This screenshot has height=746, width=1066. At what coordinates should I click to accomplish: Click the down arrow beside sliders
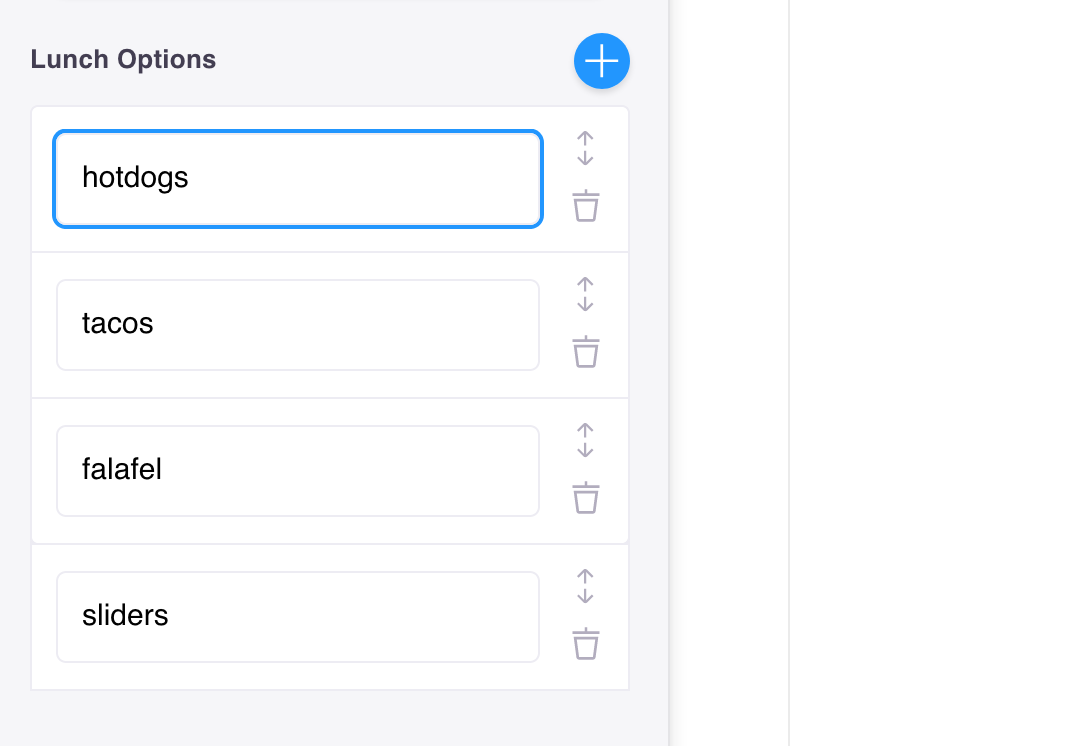[x=585, y=596]
